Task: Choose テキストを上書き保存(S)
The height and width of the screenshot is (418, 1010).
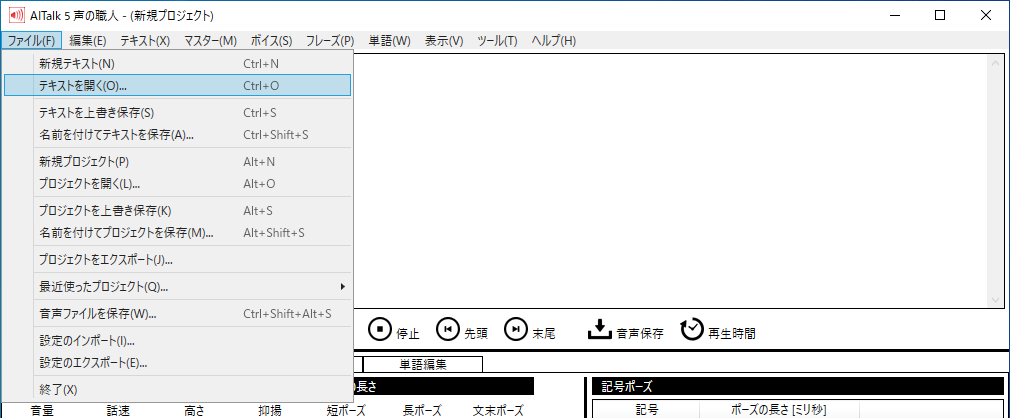Action: (177, 113)
